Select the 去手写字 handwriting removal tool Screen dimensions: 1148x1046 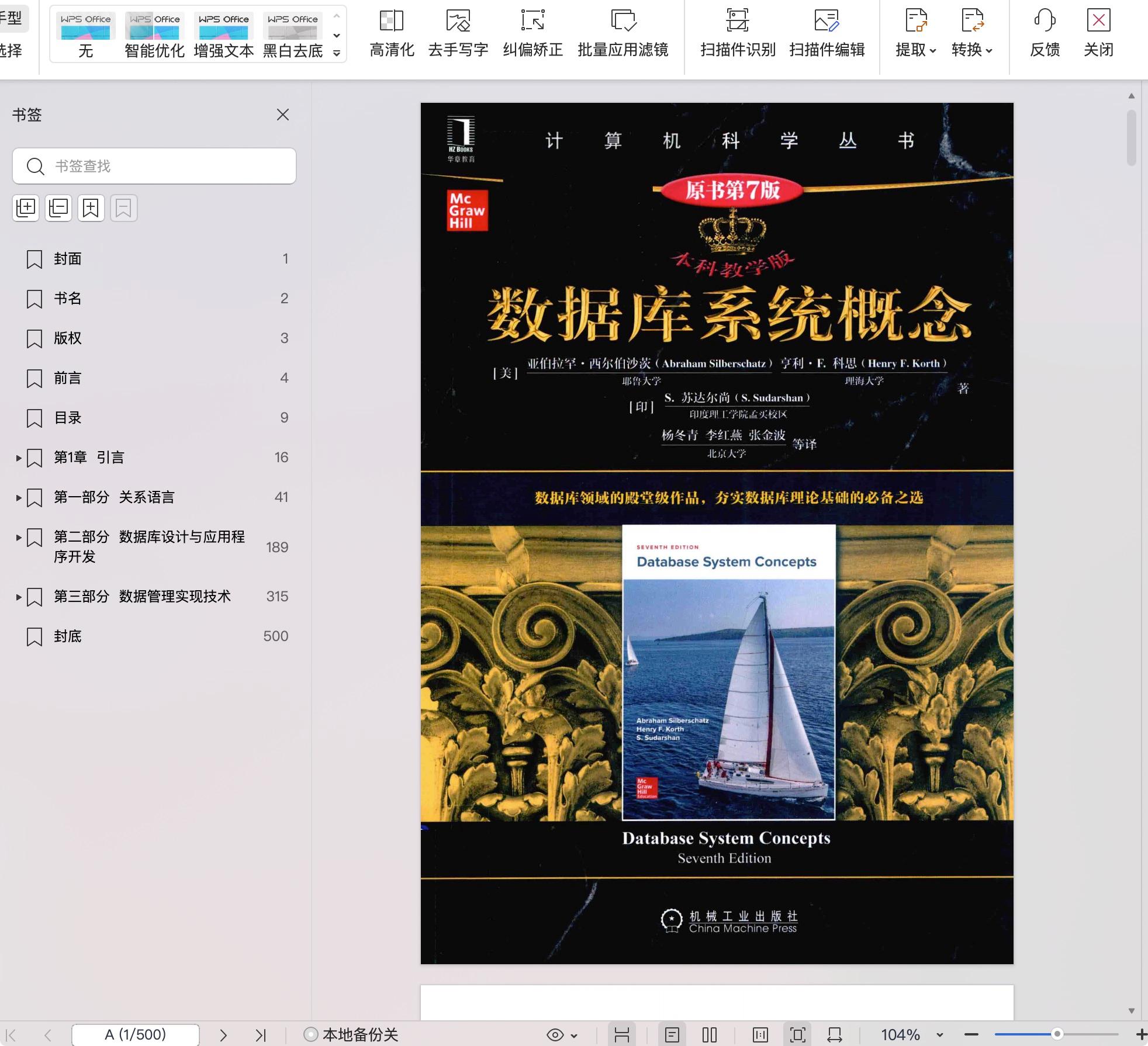coord(458,34)
